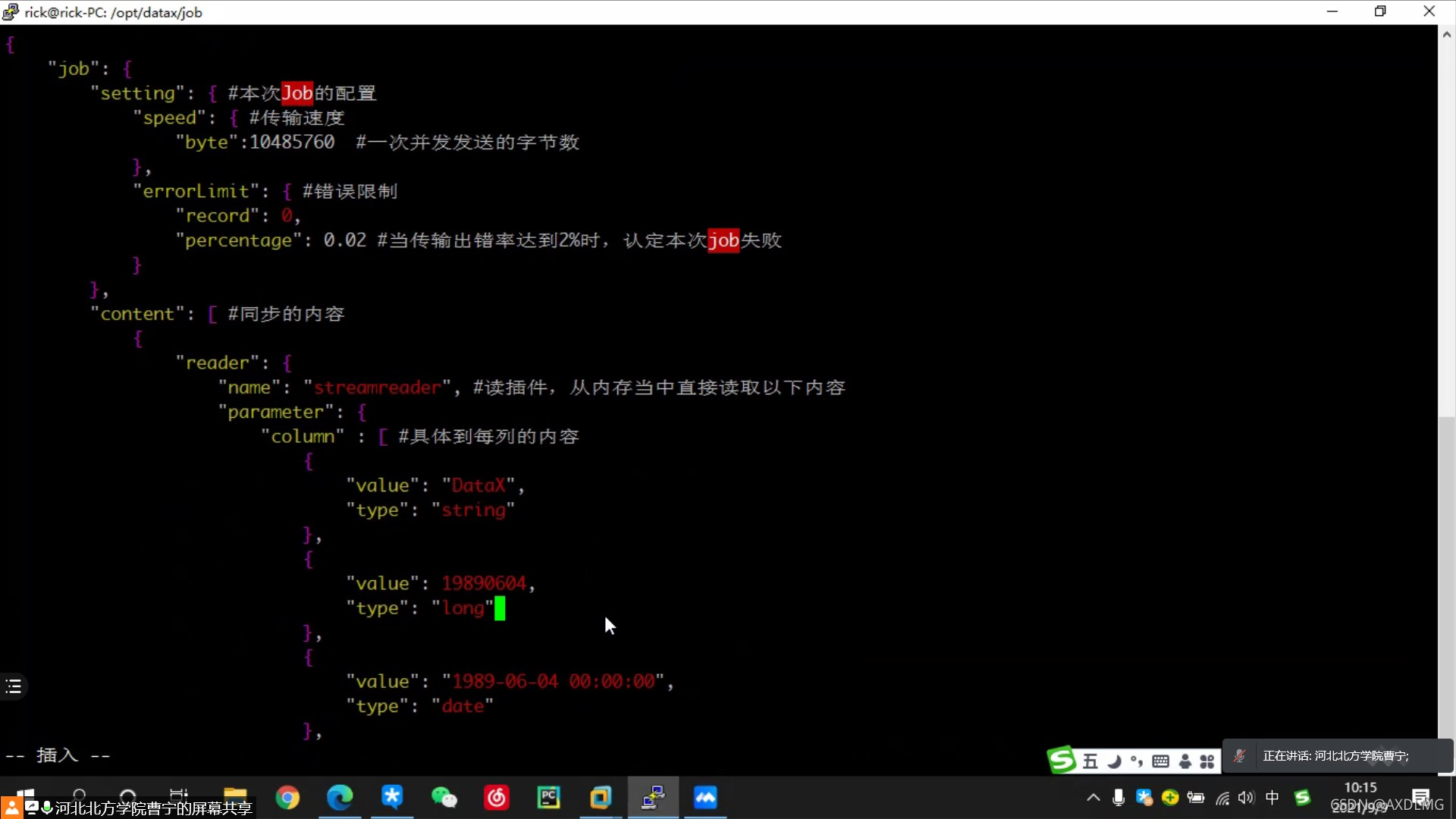Click the DataX string value
This screenshot has height=819, width=1456.
coord(479,485)
